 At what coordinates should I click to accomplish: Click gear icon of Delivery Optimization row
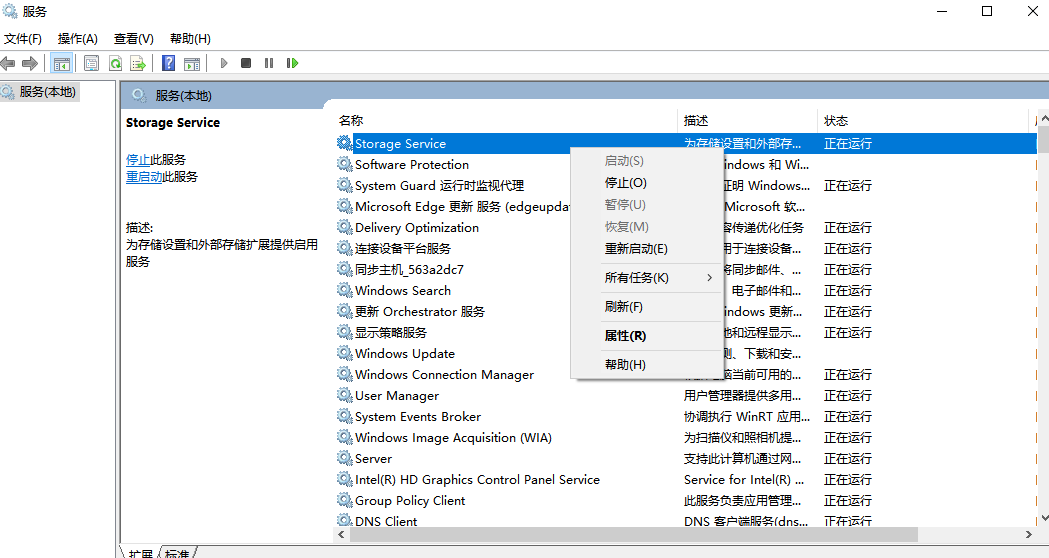345,227
